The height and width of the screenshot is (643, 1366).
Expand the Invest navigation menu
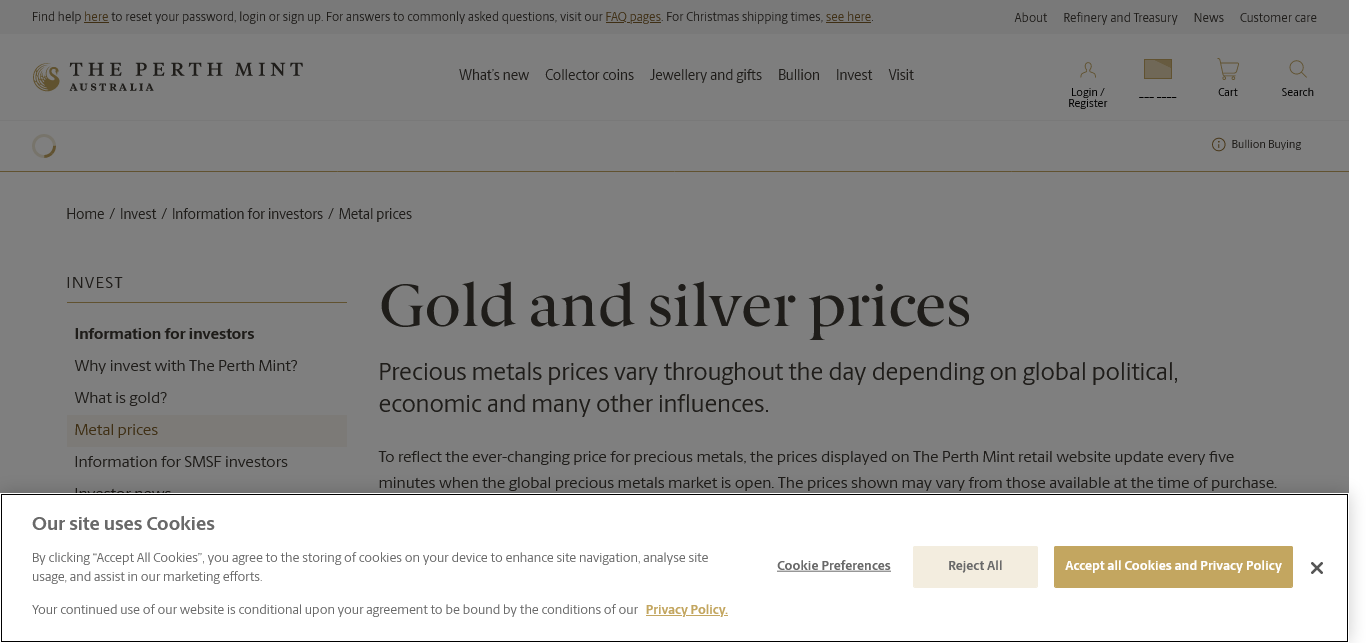(854, 75)
